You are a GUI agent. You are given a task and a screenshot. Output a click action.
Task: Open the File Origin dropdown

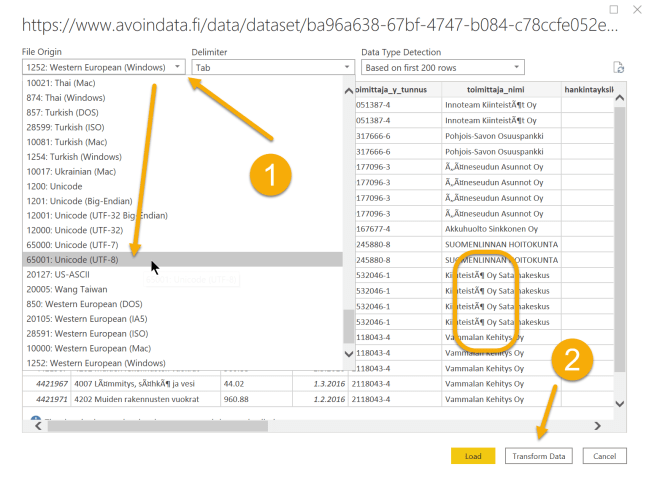pos(103,68)
